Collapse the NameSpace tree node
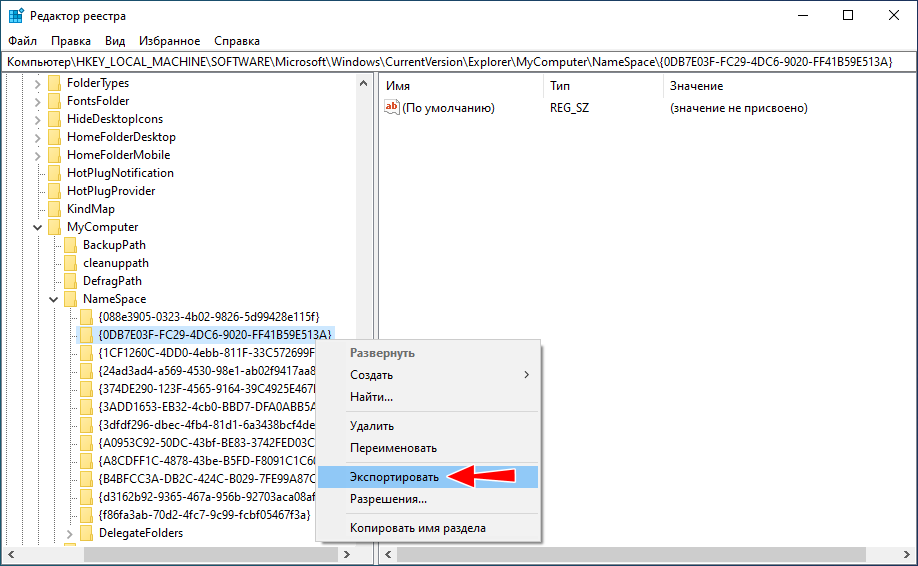The image size is (918, 566). coord(54,299)
